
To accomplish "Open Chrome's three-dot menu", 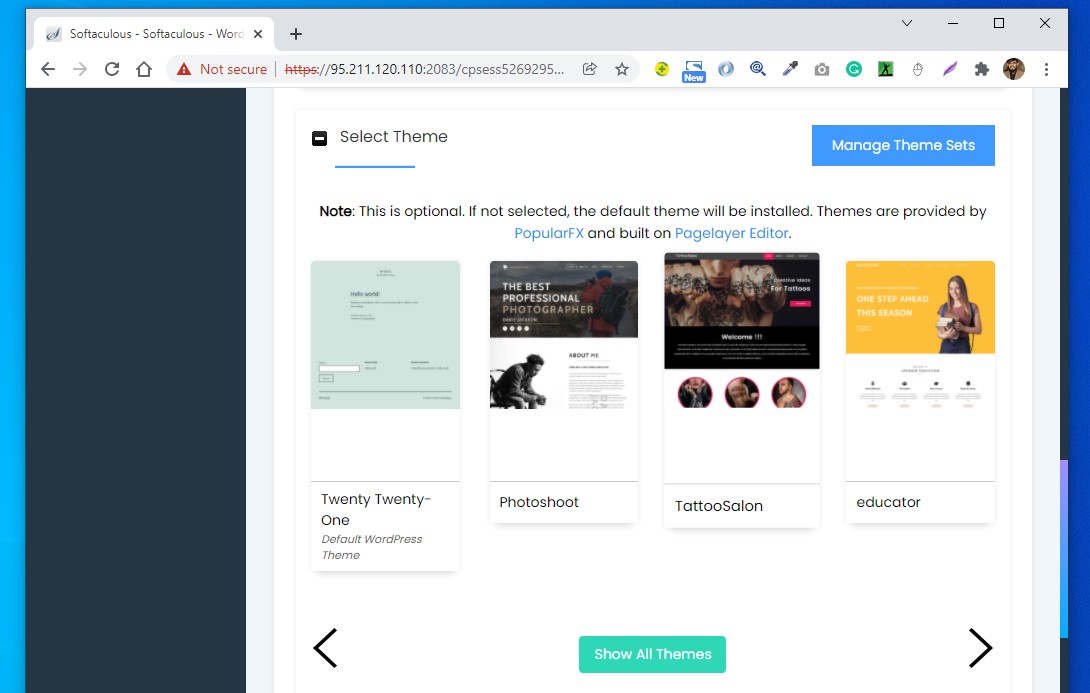I will (1046, 69).
